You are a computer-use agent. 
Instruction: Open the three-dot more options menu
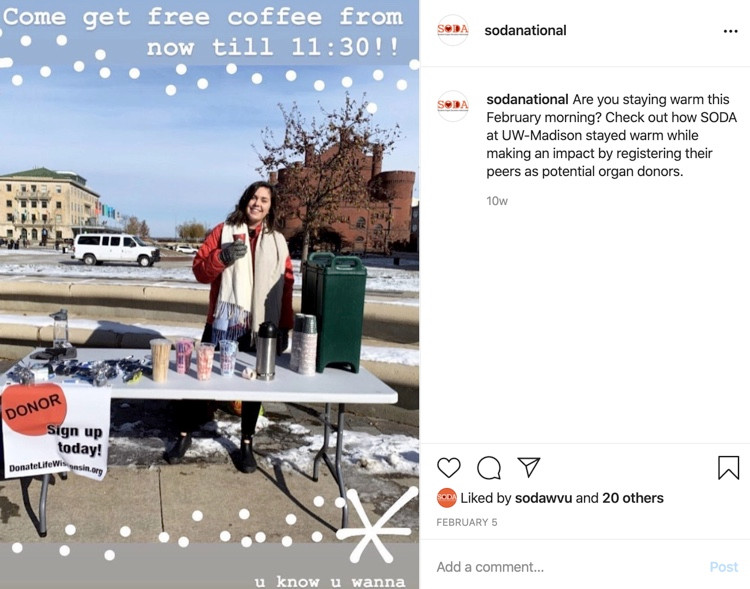point(730,31)
